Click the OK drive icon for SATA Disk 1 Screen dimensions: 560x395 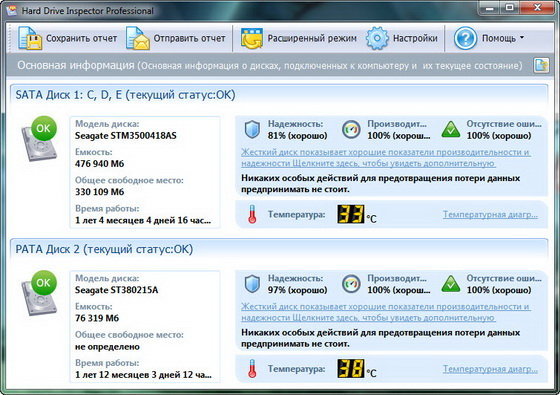39,139
